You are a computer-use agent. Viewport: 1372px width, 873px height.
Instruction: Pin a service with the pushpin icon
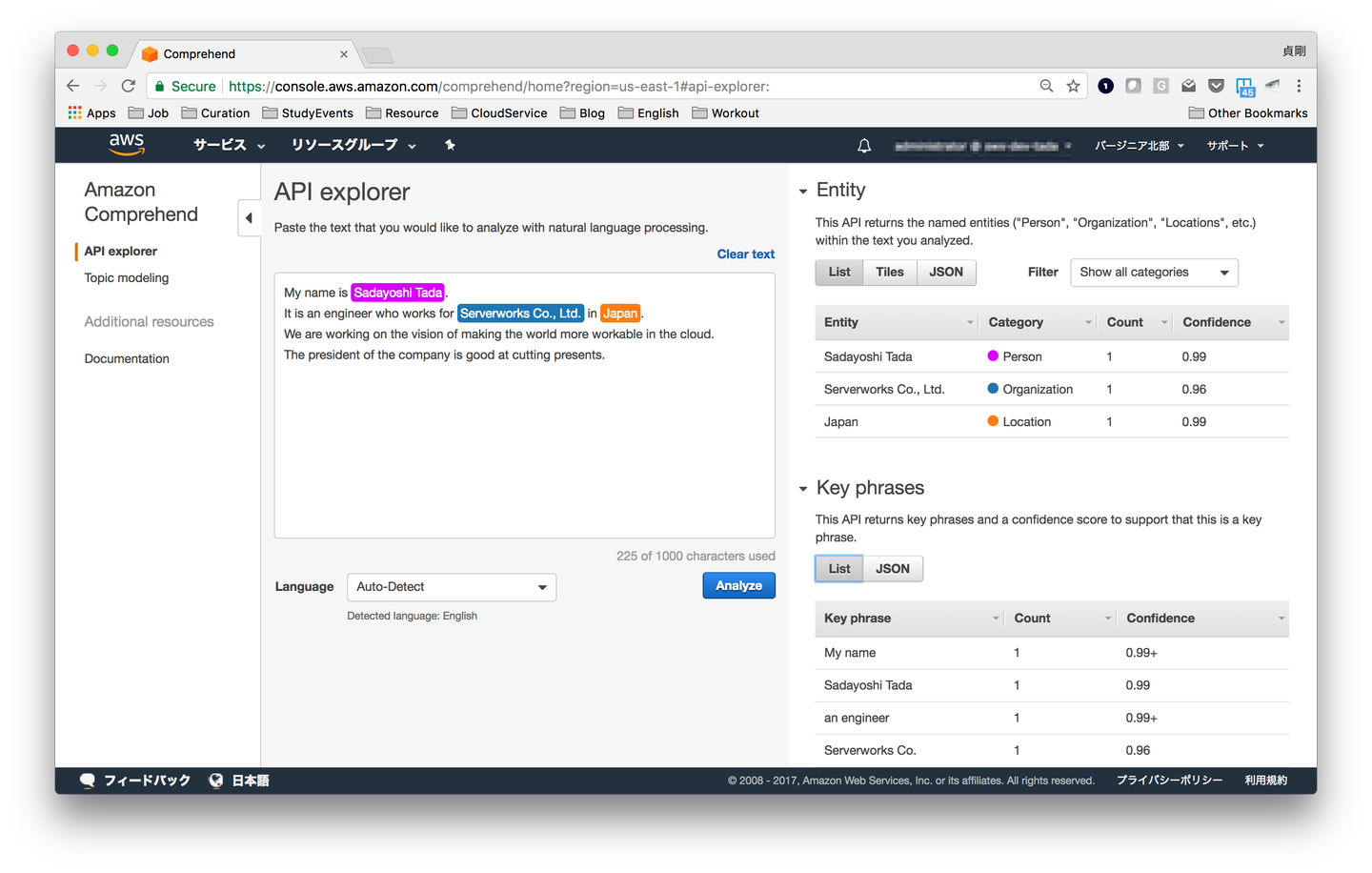450,145
